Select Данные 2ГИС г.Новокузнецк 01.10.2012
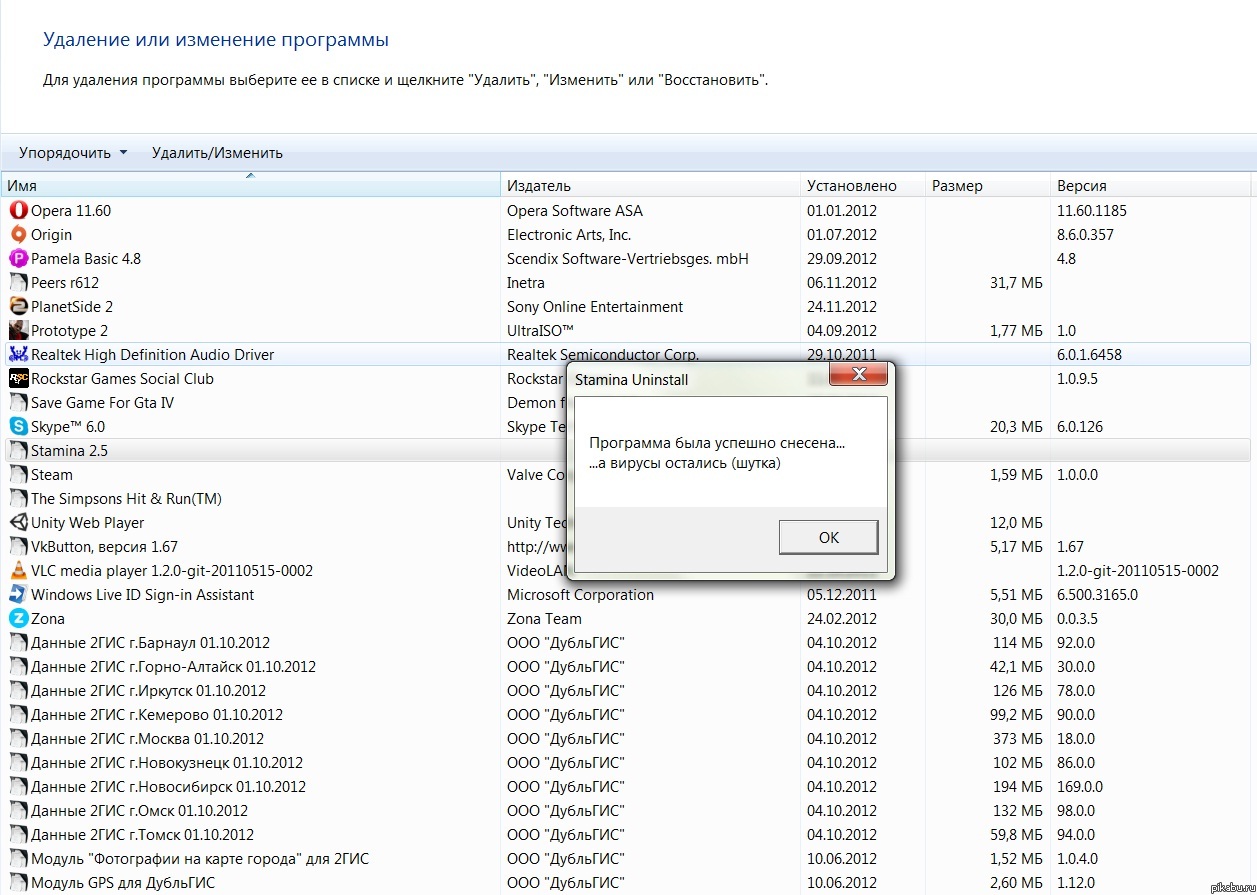The height and width of the screenshot is (895, 1257). tap(167, 762)
